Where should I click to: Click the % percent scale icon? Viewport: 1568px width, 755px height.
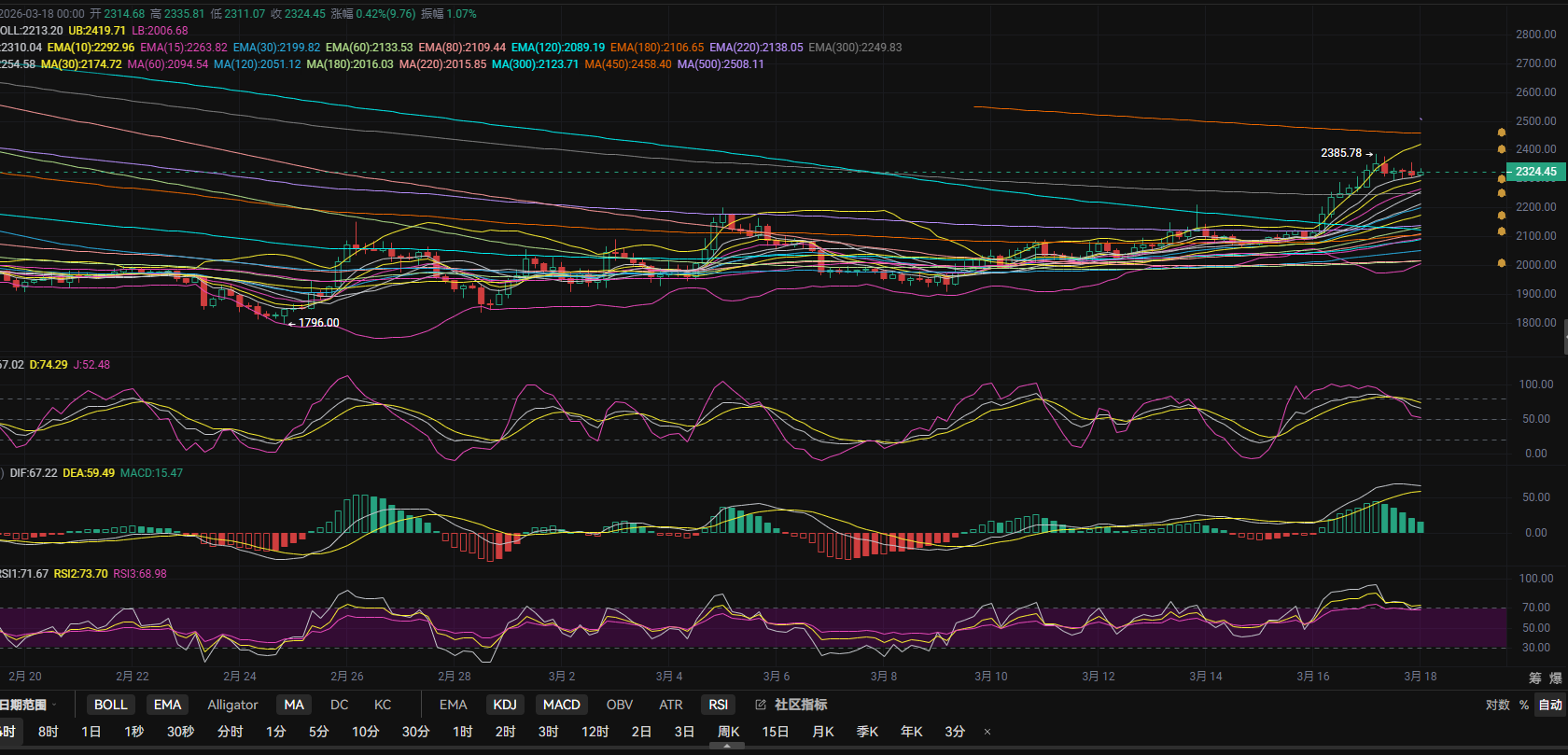coord(1524,705)
